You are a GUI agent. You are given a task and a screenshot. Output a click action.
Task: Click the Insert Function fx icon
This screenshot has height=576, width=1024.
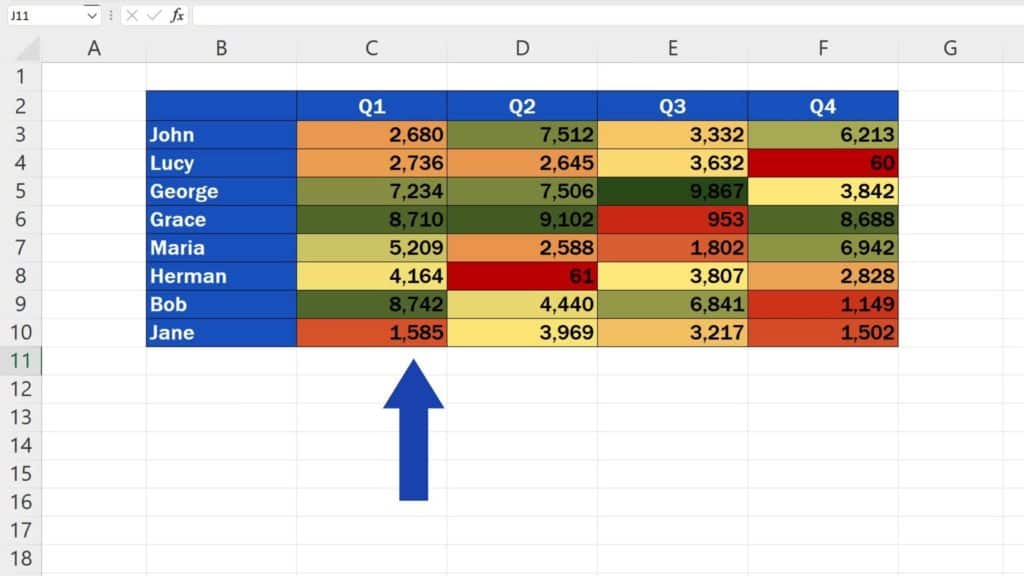coord(177,15)
